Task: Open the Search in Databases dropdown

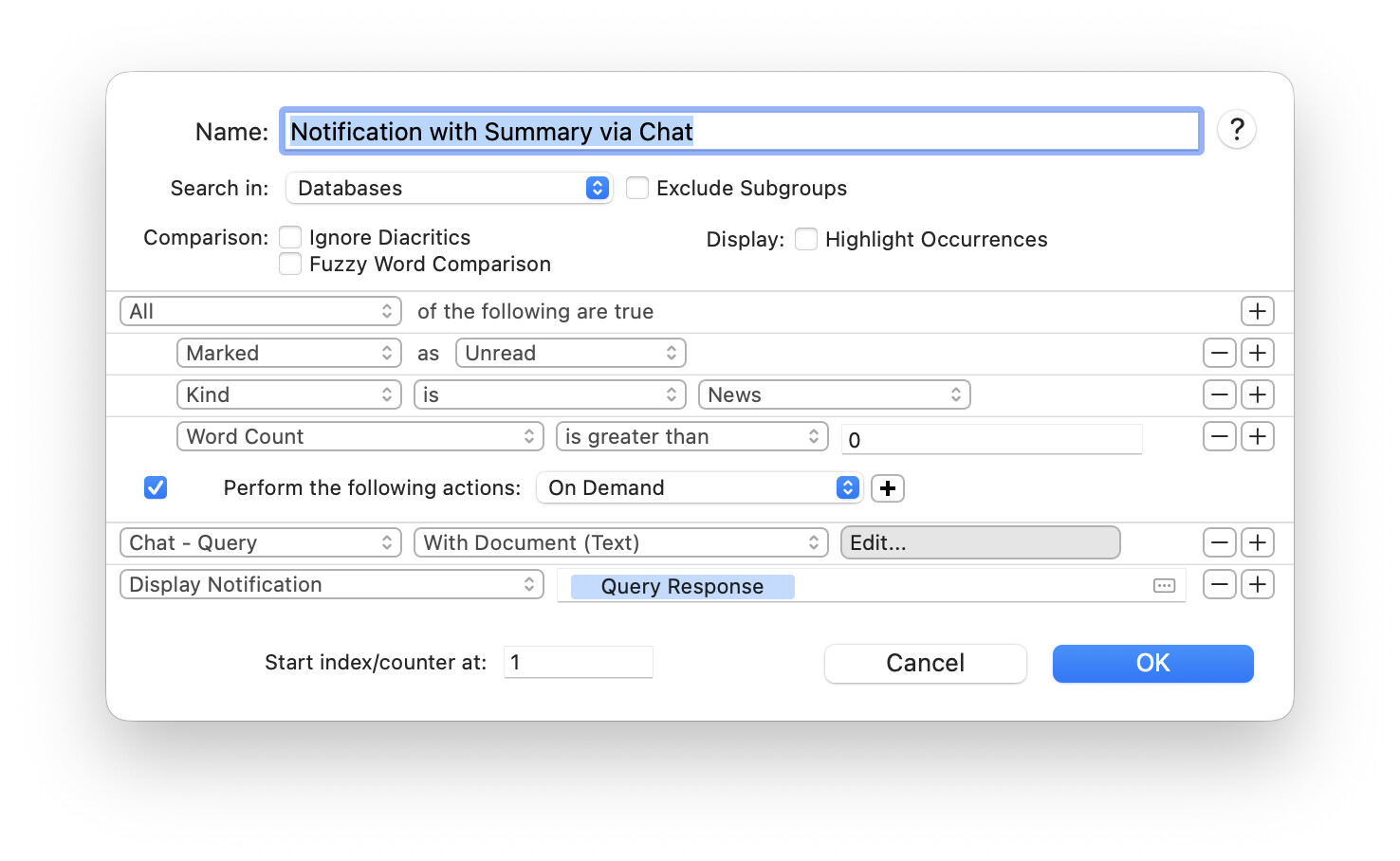Action: coord(449,188)
